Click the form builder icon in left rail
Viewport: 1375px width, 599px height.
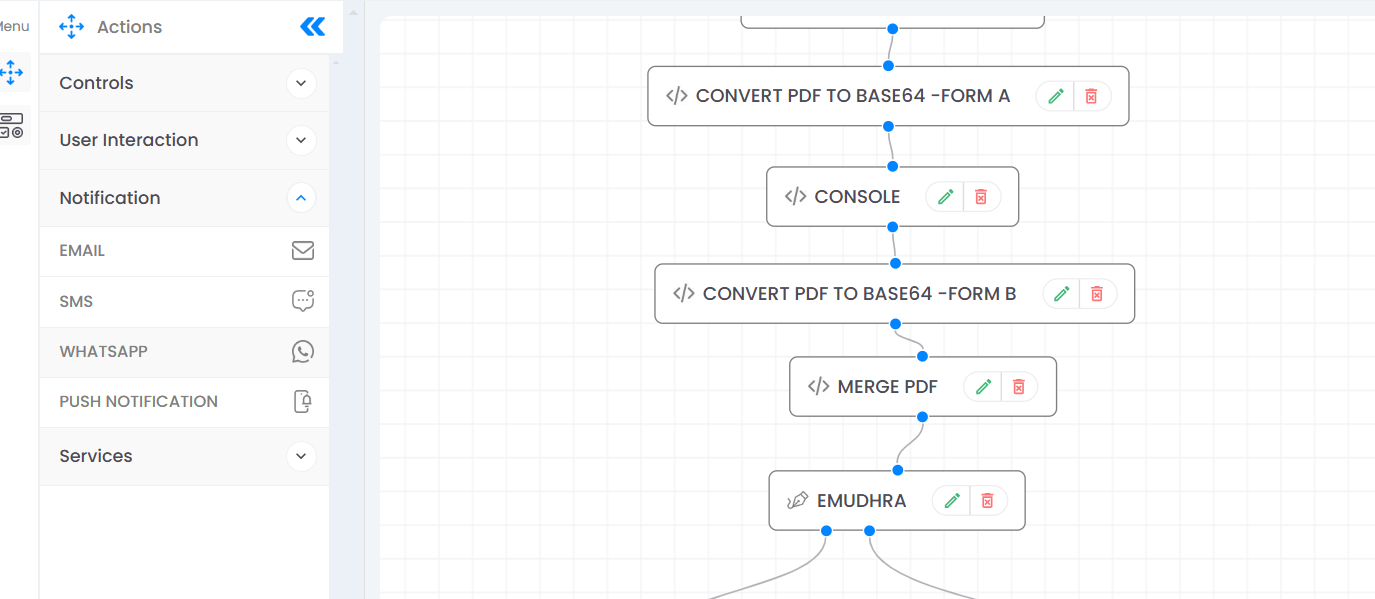(11, 125)
